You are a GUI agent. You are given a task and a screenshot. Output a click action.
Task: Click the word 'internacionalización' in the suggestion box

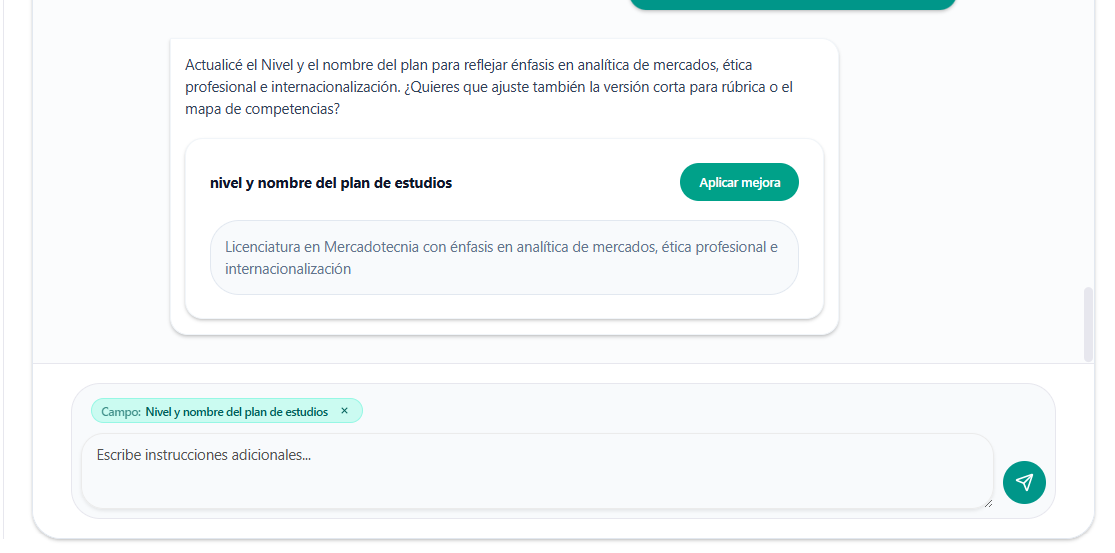click(288, 269)
